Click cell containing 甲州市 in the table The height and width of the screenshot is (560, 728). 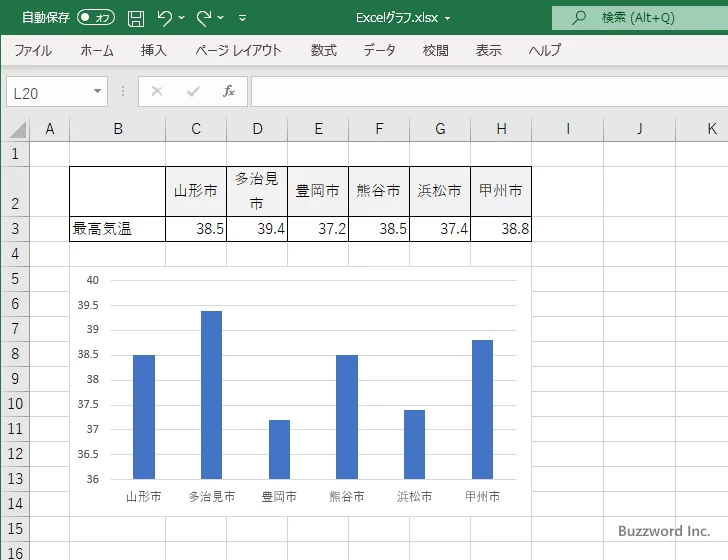coord(501,191)
